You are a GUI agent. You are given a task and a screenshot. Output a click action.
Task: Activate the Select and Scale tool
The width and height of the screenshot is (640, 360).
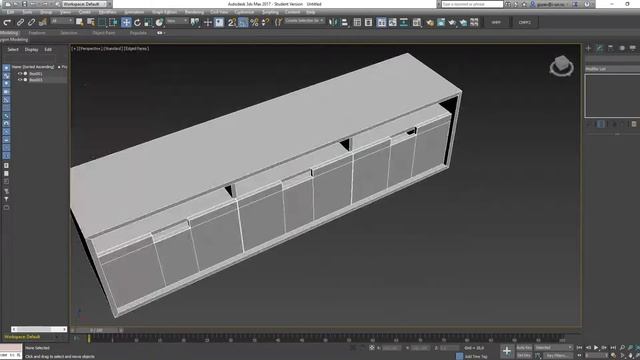coord(148,22)
